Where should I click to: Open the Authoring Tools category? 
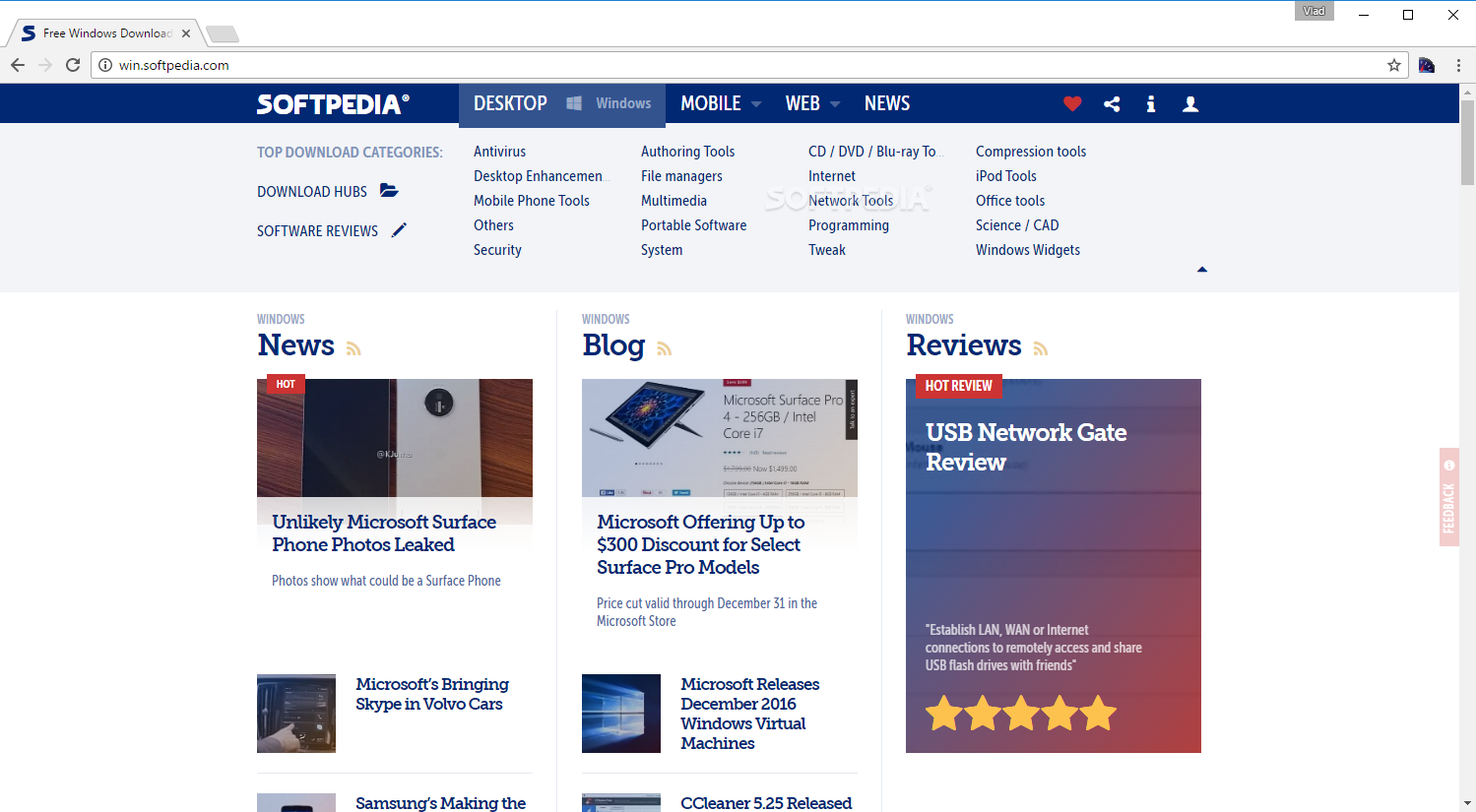point(687,152)
